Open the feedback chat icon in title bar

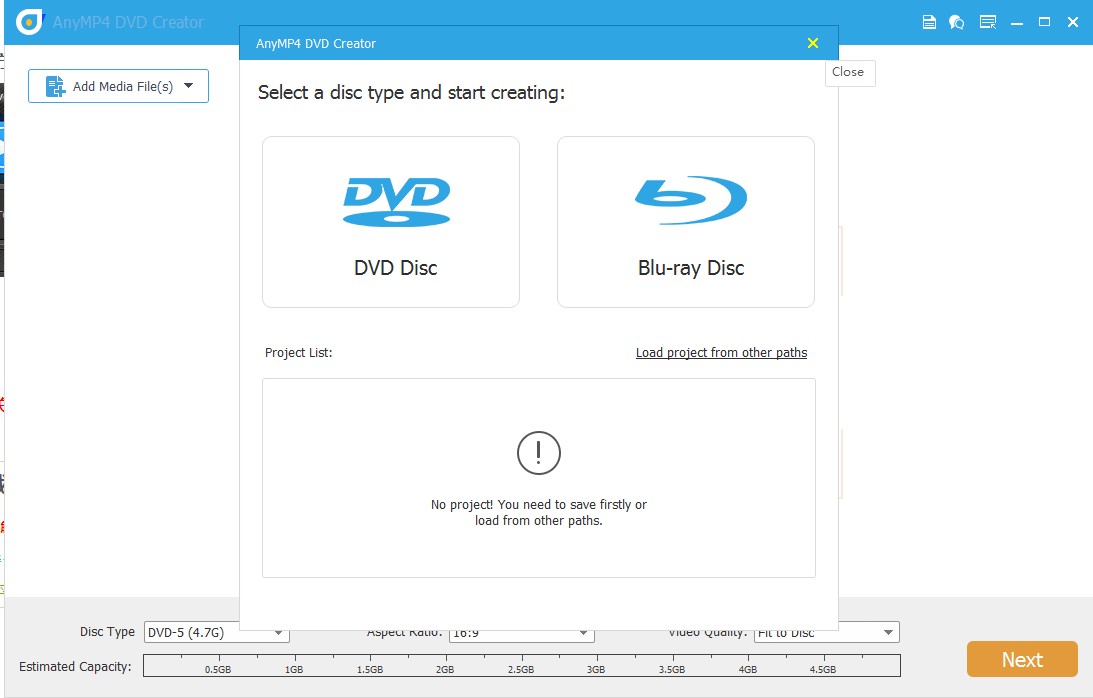tap(956, 22)
